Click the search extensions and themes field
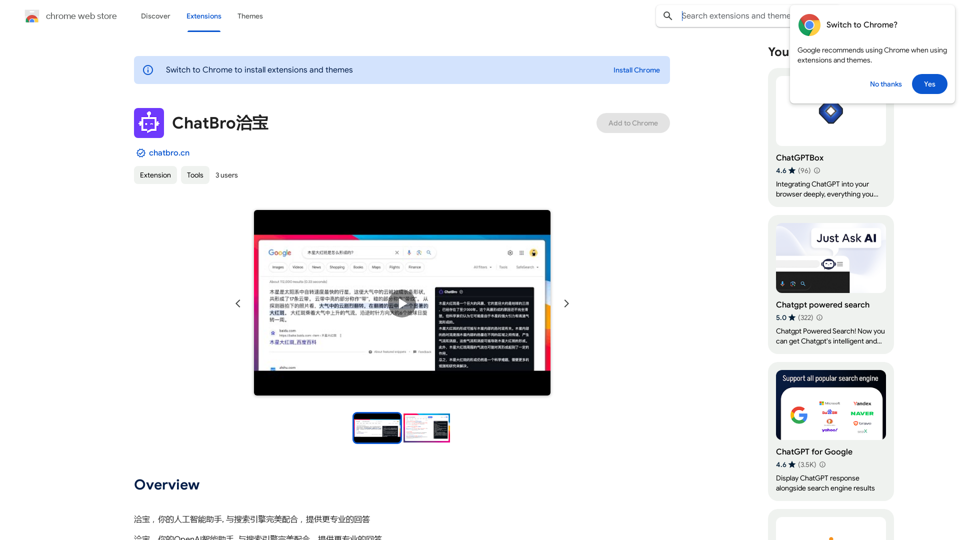 [735, 16]
